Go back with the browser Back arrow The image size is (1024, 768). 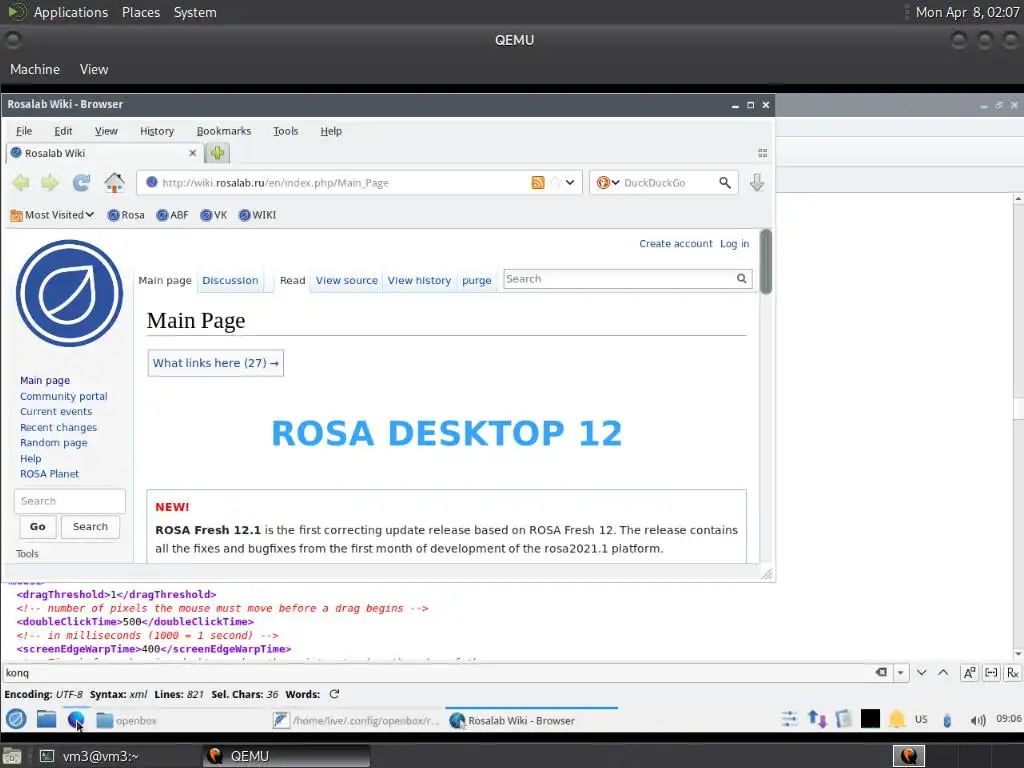[21, 183]
